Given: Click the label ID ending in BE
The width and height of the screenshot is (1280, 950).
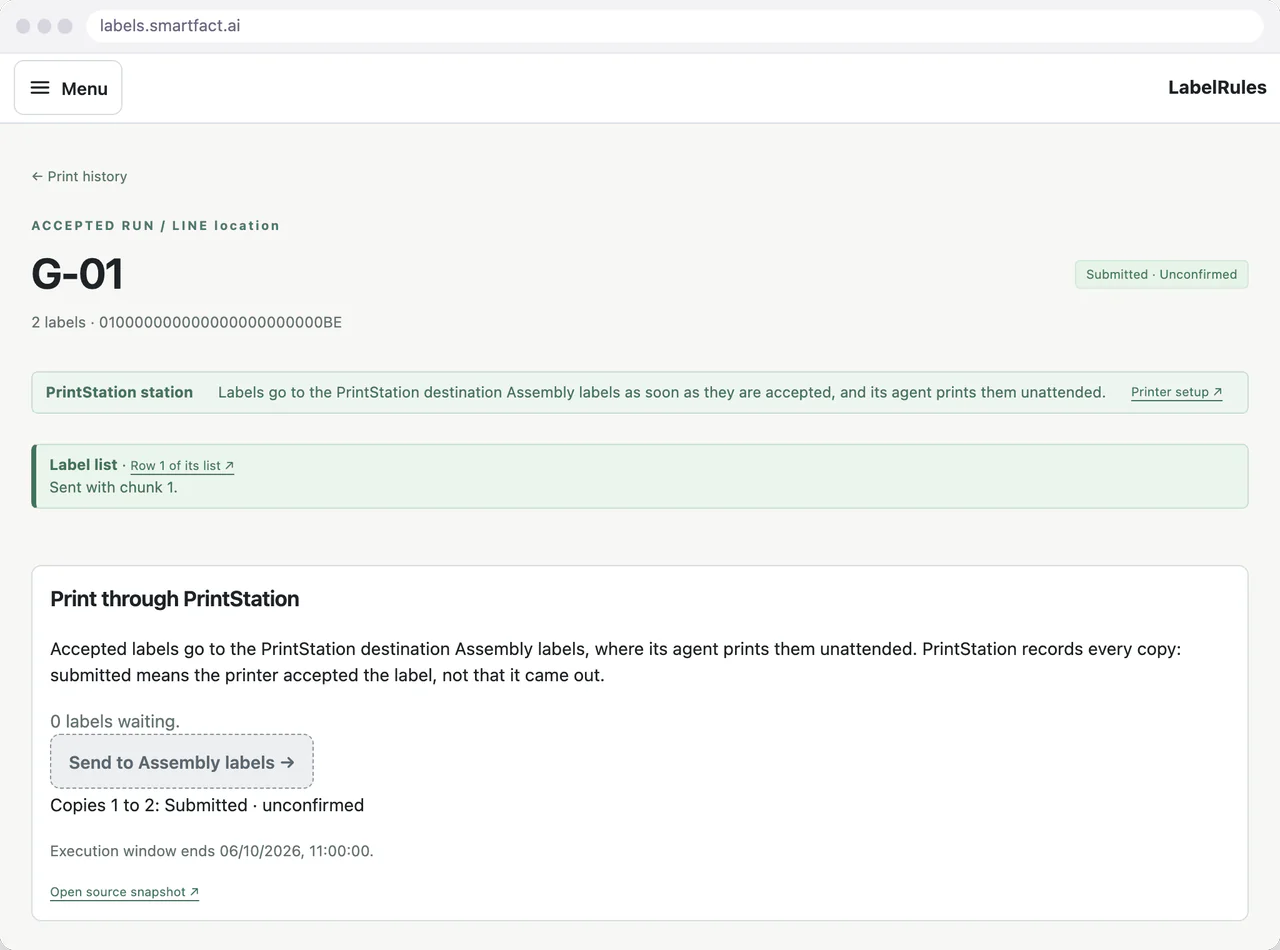Looking at the screenshot, I should [x=220, y=322].
